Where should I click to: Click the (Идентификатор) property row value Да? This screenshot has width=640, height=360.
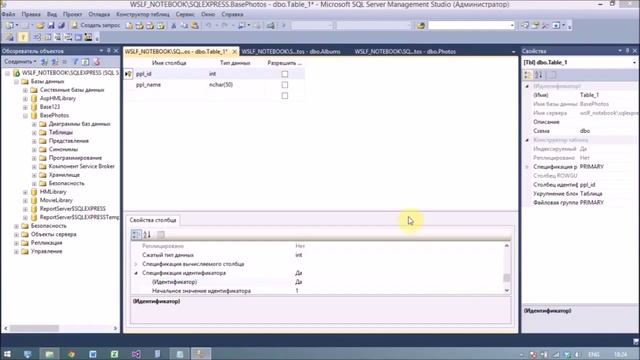click(x=298, y=282)
